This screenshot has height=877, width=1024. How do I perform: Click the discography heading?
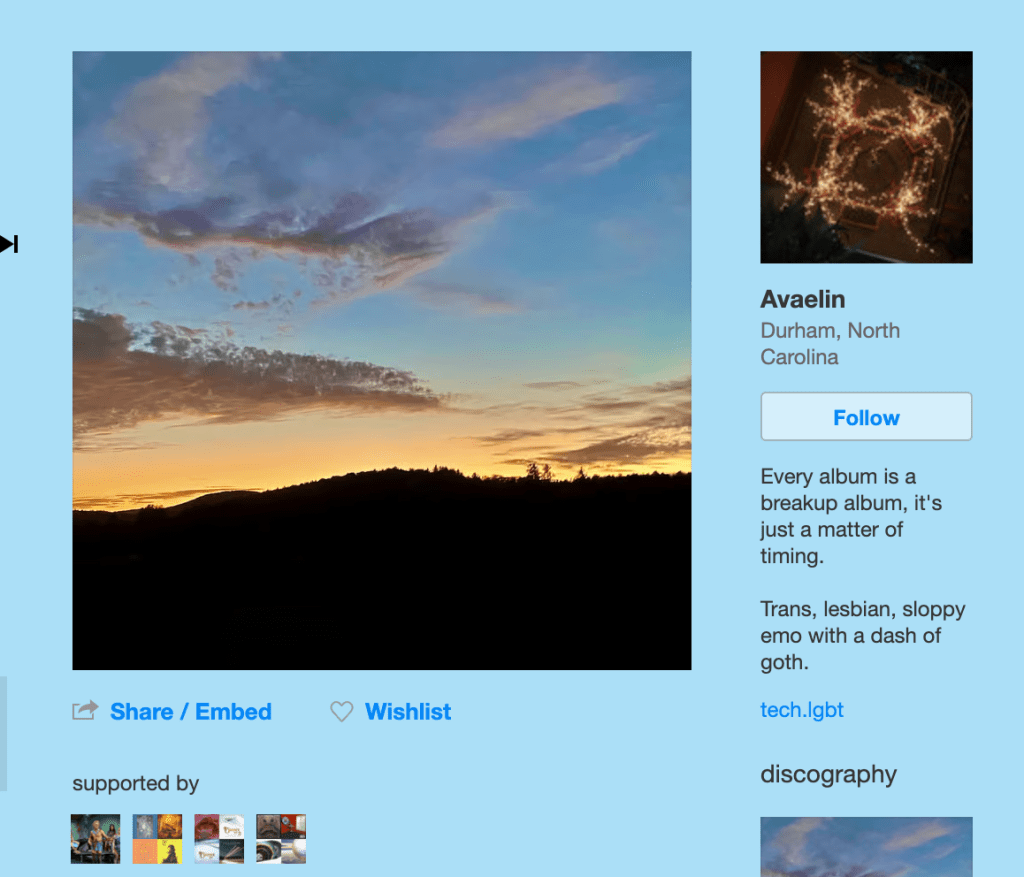coord(828,775)
